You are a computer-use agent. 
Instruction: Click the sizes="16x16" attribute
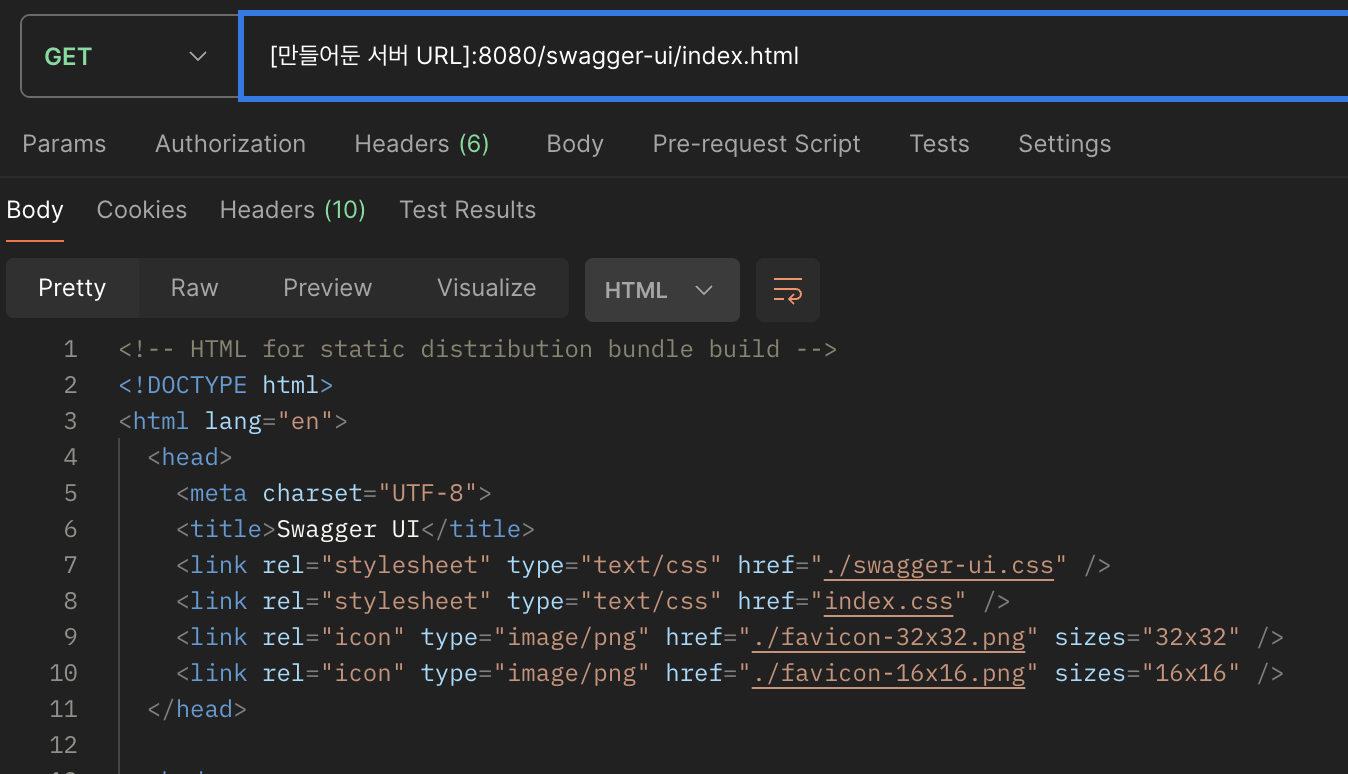click(x=1147, y=673)
